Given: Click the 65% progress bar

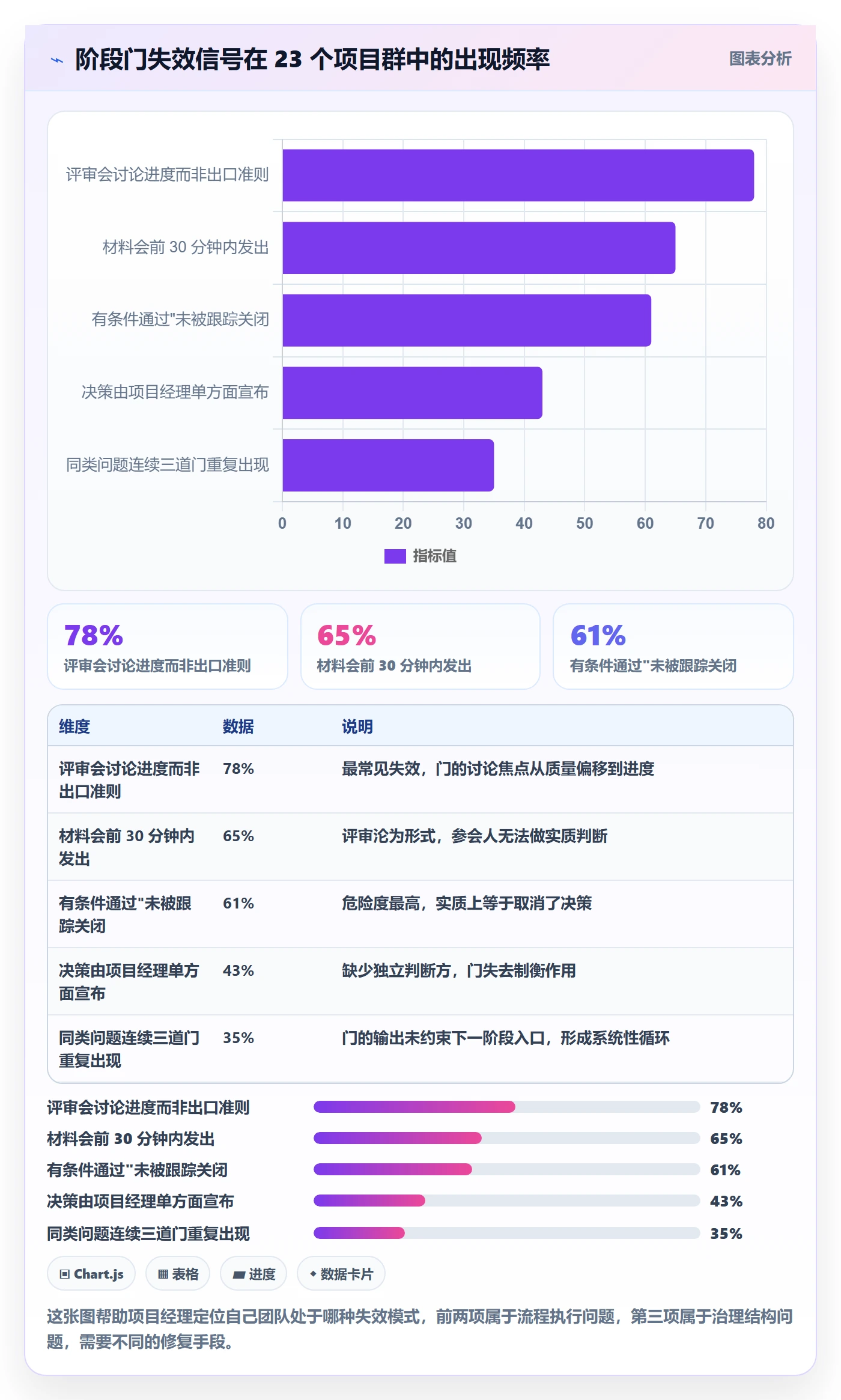Looking at the screenshot, I should (506, 1138).
